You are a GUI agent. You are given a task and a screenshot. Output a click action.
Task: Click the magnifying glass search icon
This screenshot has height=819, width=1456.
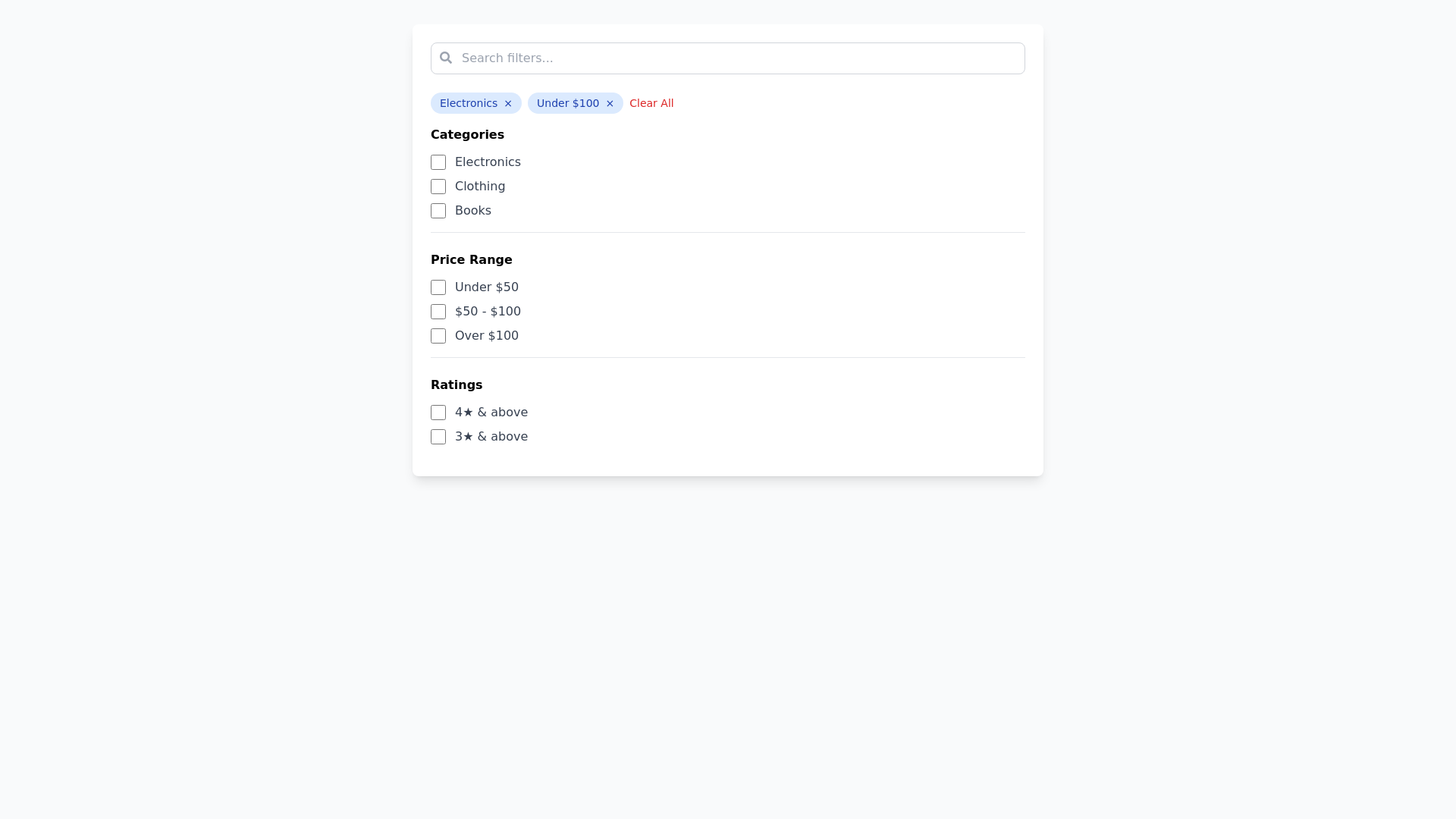pyautogui.click(x=446, y=58)
